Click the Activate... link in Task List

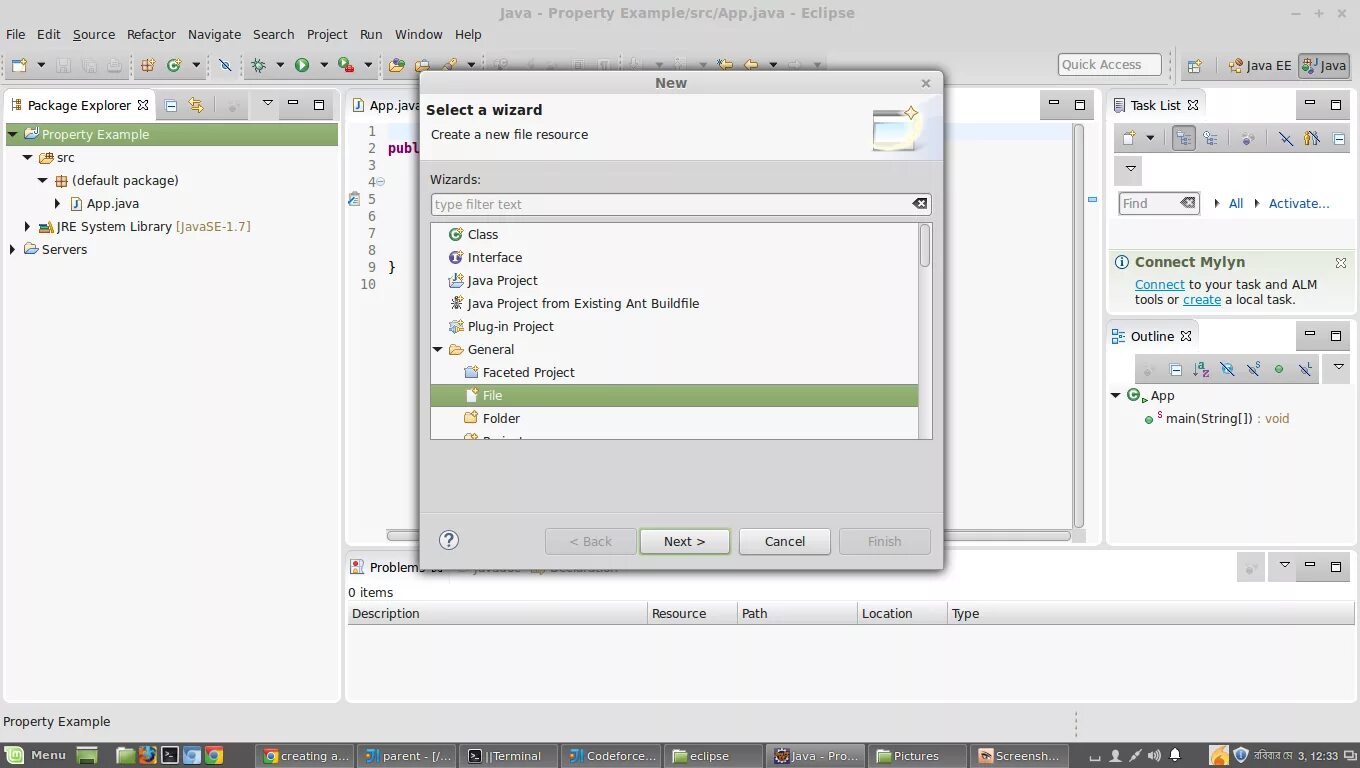pyautogui.click(x=1299, y=203)
